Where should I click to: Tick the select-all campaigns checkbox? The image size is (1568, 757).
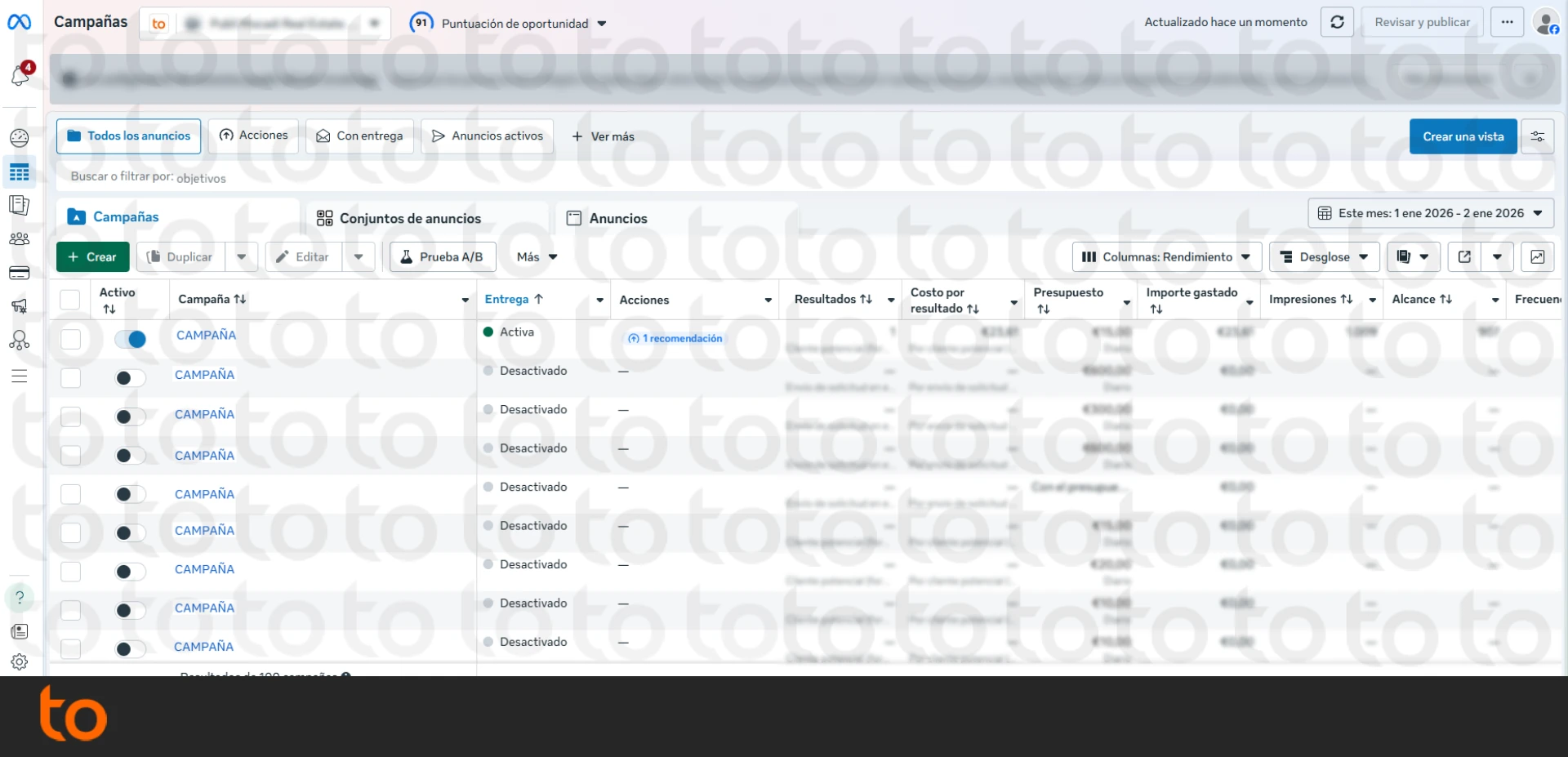click(70, 300)
